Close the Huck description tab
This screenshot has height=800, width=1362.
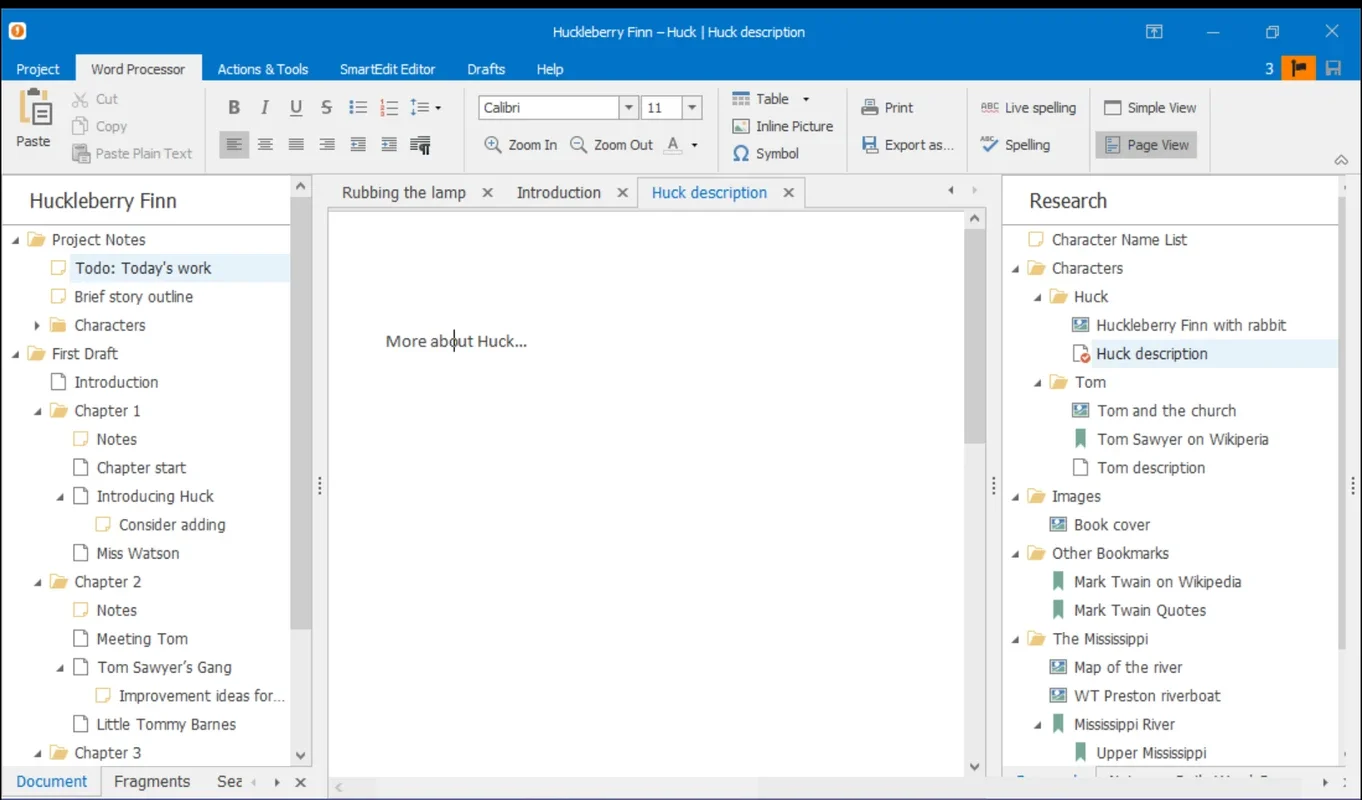(x=788, y=193)
